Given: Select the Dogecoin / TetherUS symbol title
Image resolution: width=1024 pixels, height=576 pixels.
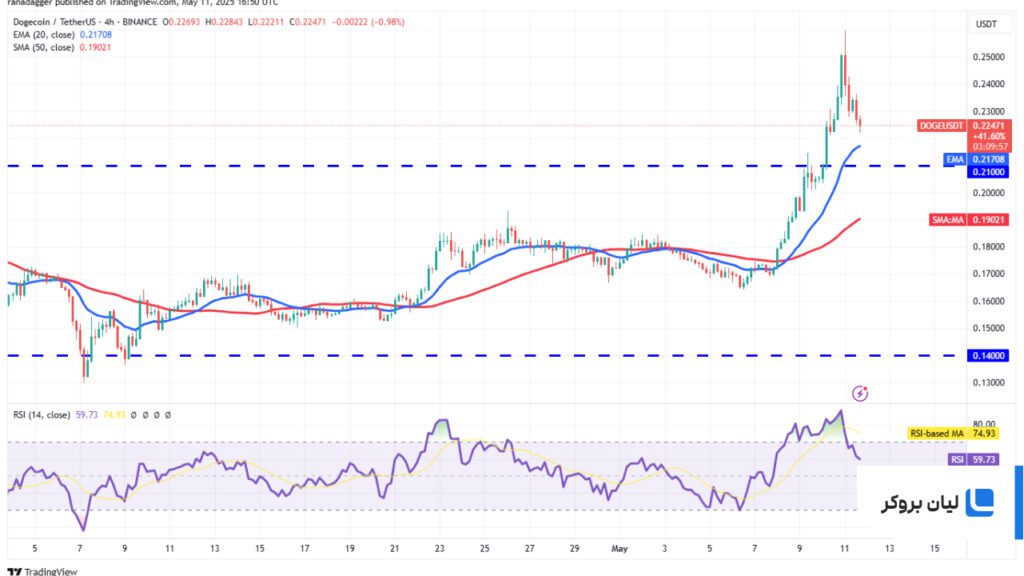Looking at the screenshot, I should [85, 22].
